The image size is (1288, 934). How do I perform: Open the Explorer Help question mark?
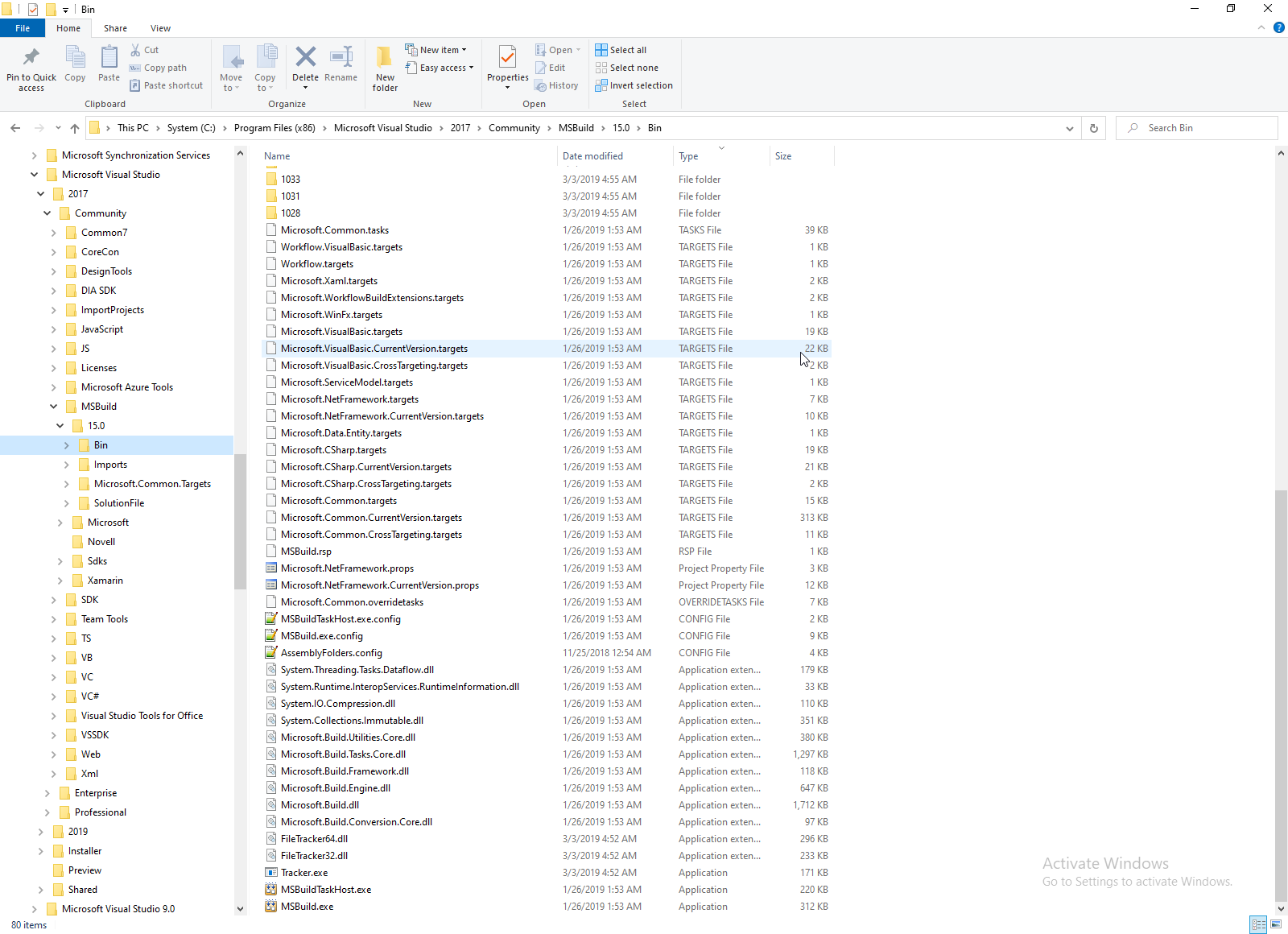tap(1278, 27)
